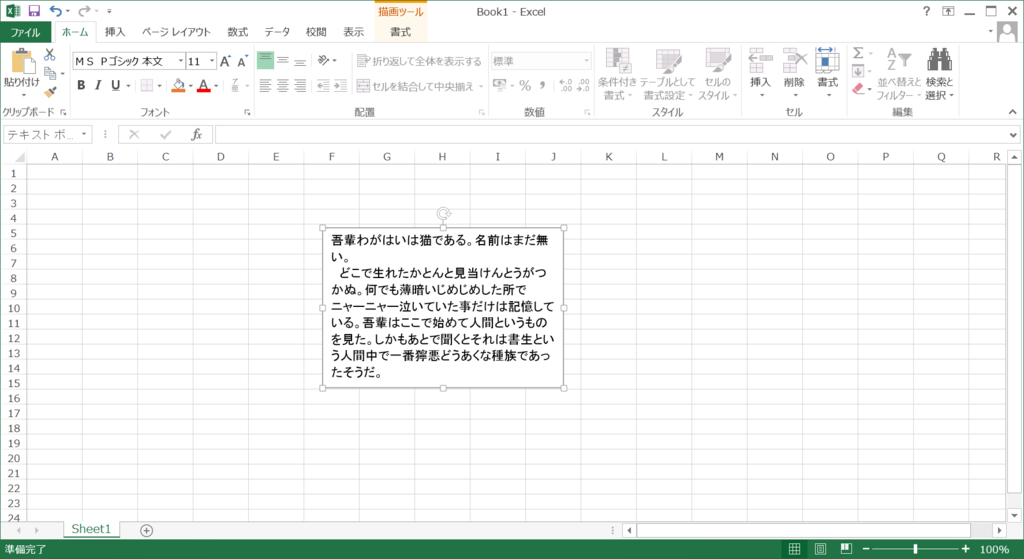Expand the formula bar chevron

(1013, 135)
